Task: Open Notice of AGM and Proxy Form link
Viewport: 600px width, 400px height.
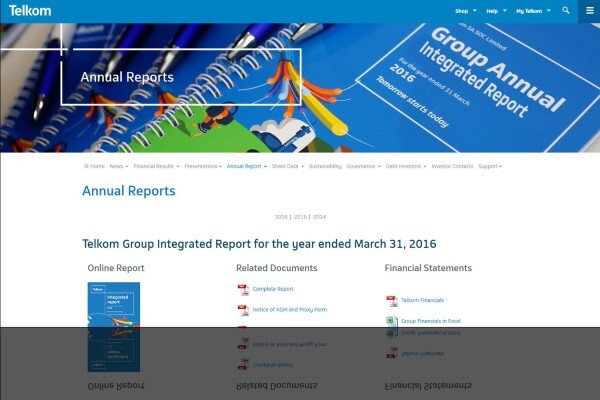Action: coord(290,310)
